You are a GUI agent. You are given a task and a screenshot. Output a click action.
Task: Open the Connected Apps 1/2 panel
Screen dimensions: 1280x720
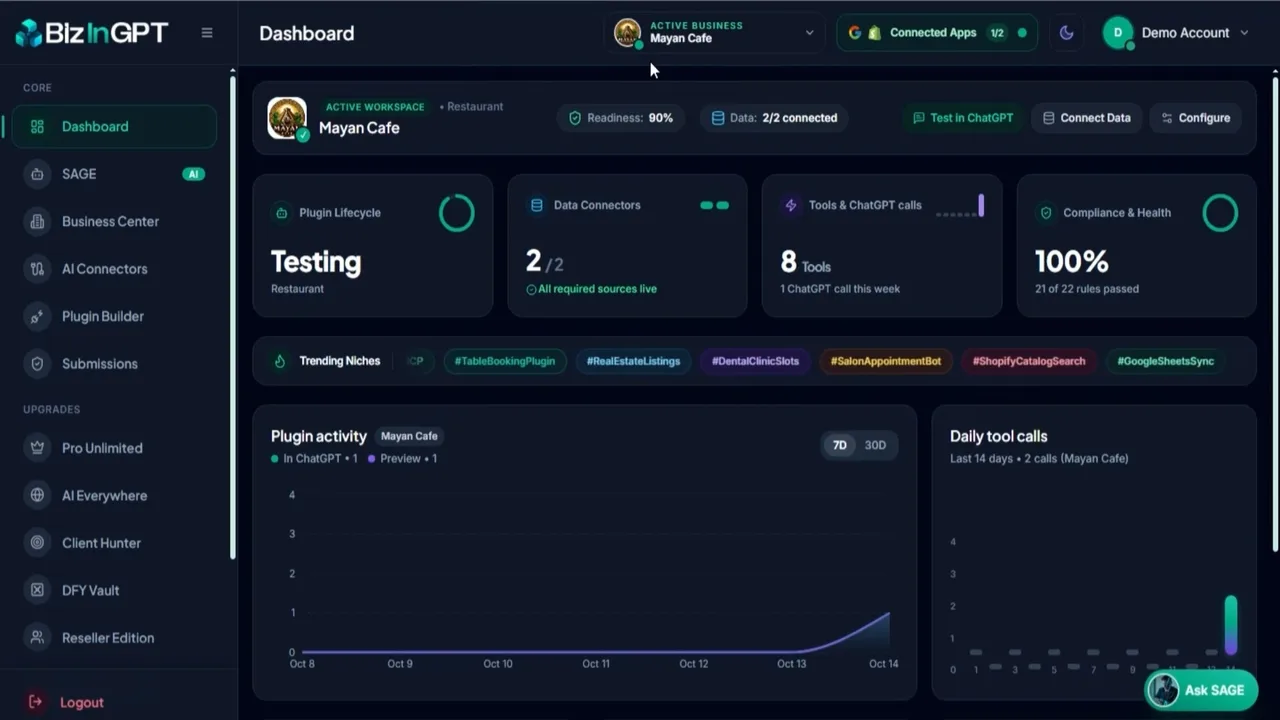coord(937,33)
